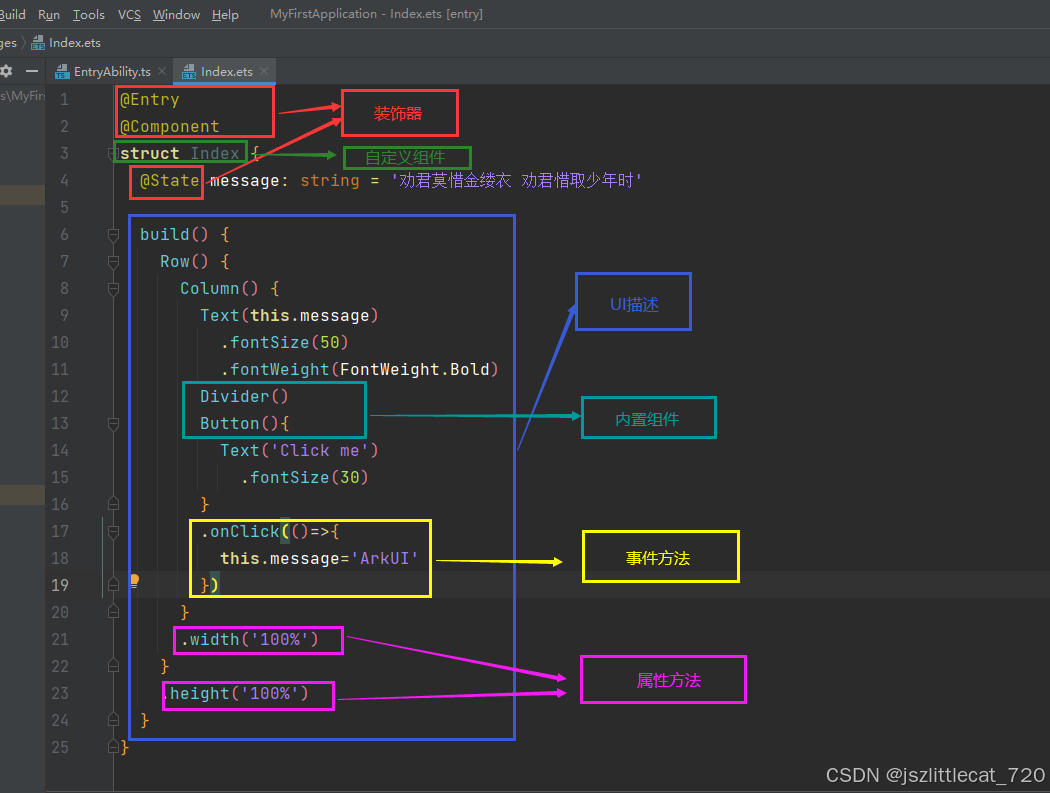Place cursor on the @State decorator text

pyautogui.click(x=169, y=181)
